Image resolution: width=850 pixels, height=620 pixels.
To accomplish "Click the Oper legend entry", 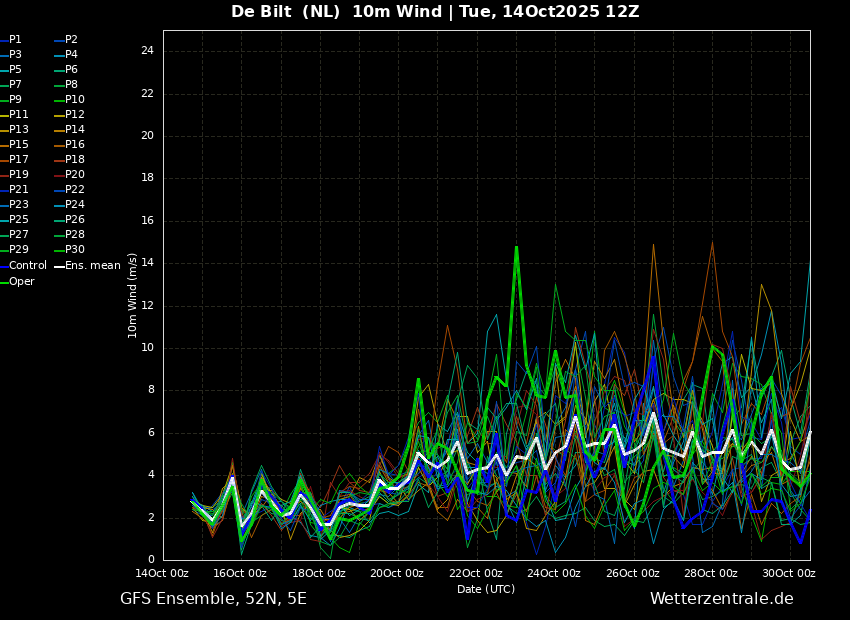I will (x=17, y=282).
